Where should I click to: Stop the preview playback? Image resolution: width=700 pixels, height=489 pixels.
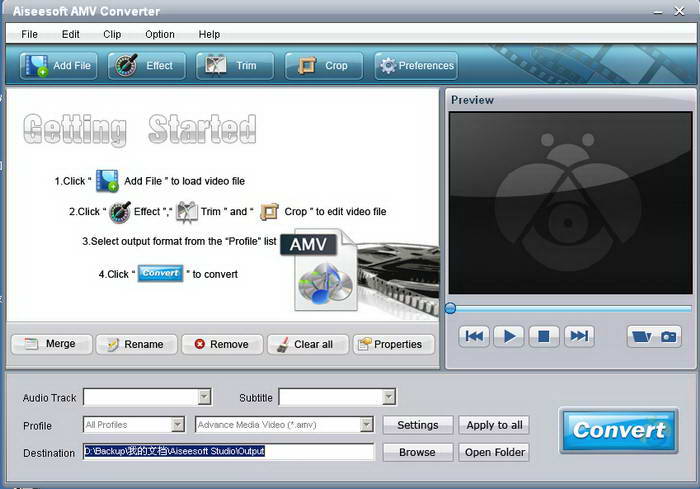pos(544,336)
